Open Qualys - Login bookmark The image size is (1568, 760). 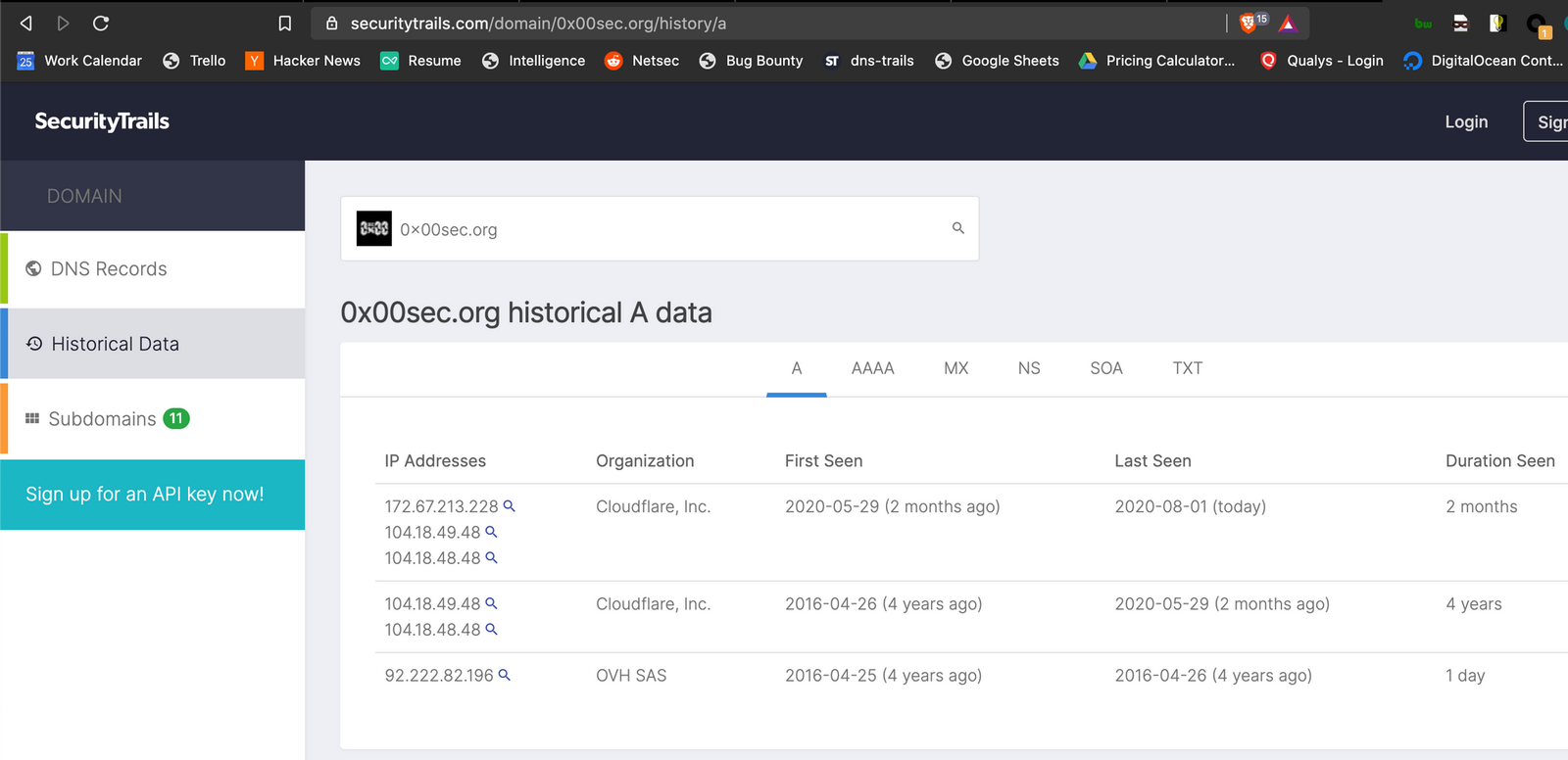(1321, 61)
